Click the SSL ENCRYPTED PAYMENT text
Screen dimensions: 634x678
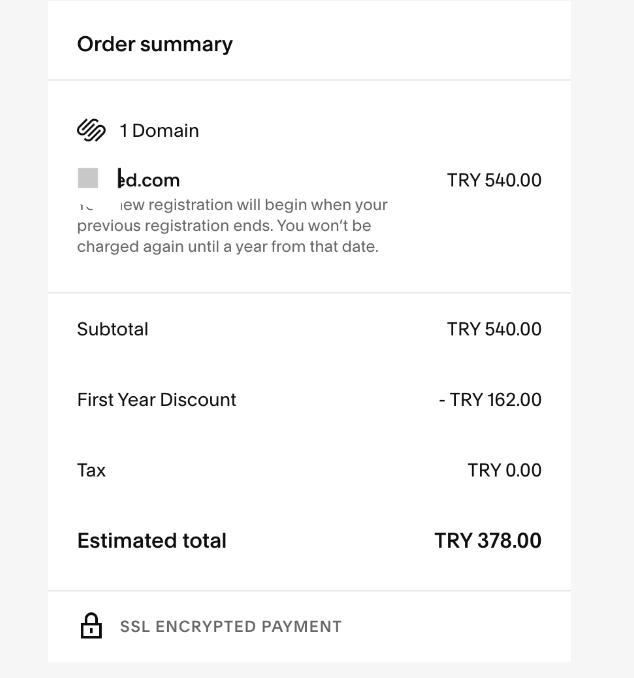(x=230, y=627)
